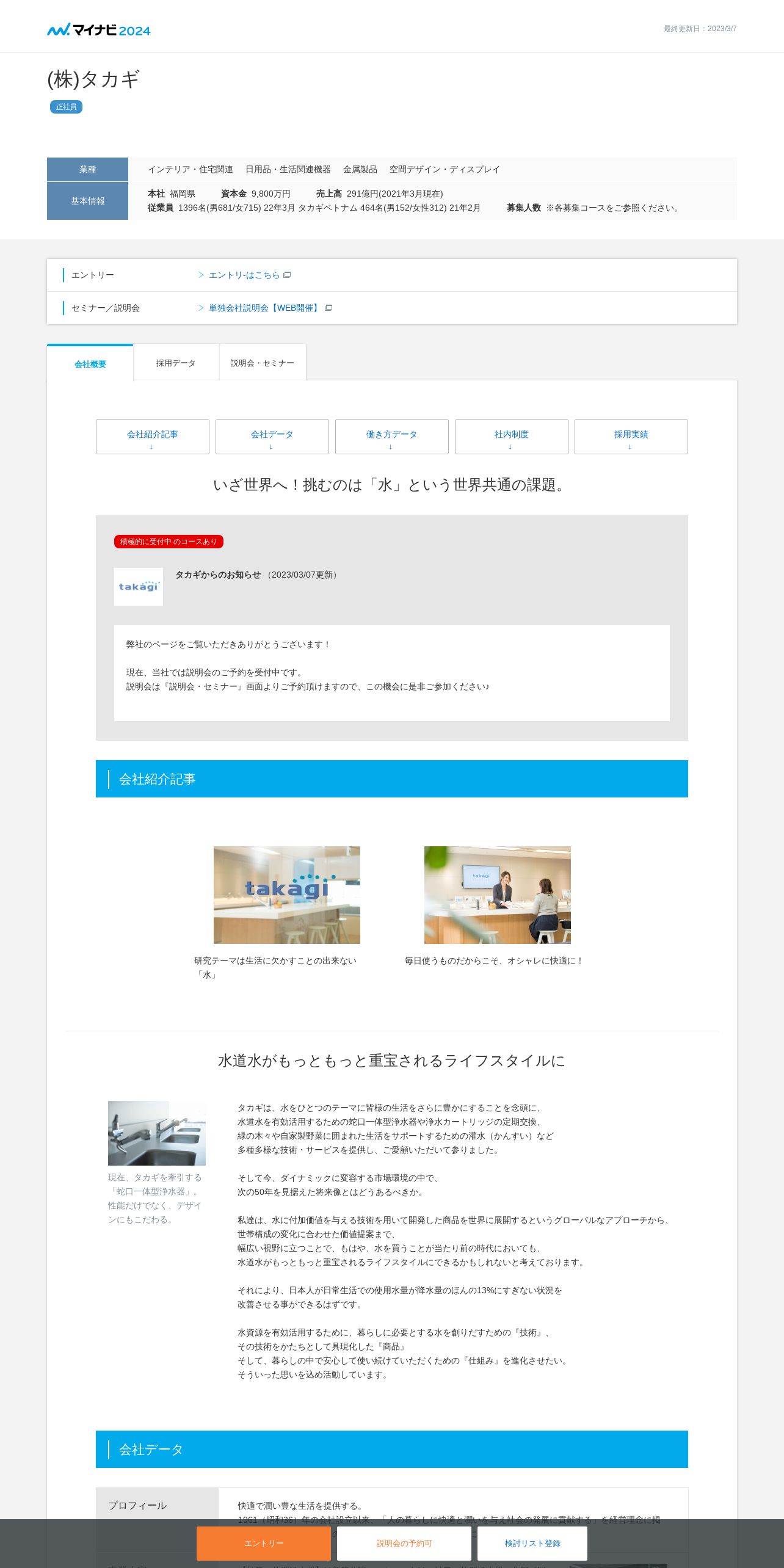The image size is (784, 1568).
Task: Click the 売上高 291億円 text
Action: (x=379, y=194)
